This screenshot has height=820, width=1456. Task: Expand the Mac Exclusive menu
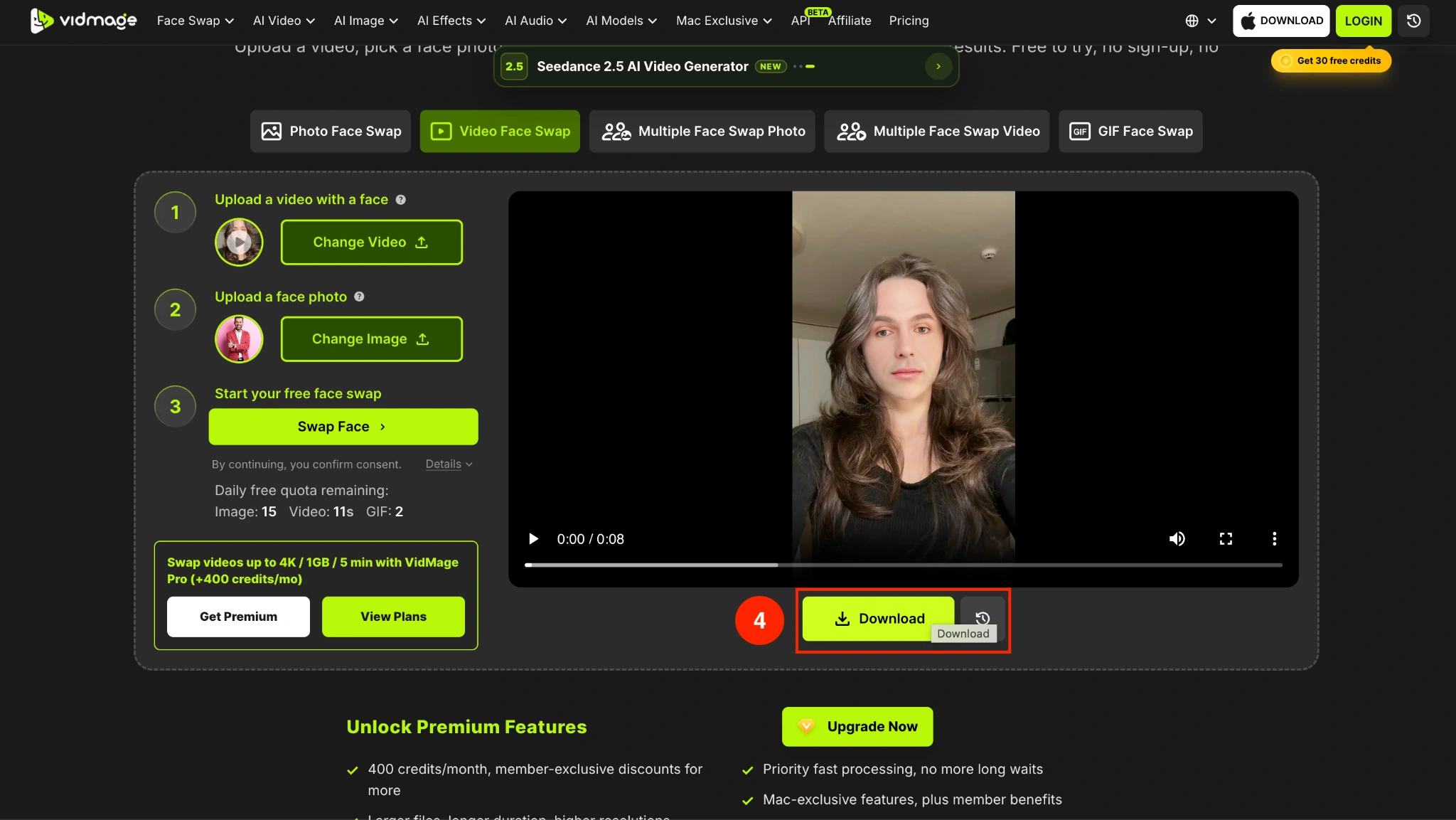[x=724, y=21]
